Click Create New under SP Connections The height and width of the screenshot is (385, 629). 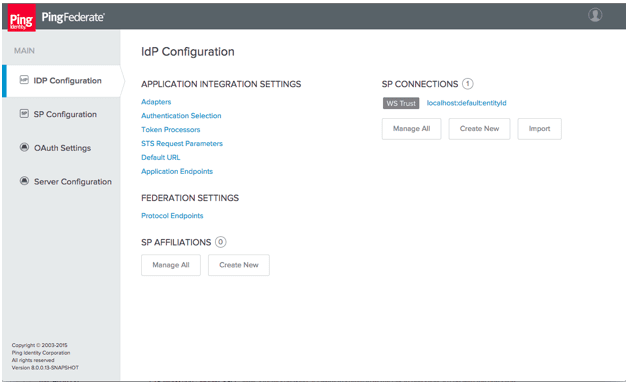[479, 129]
